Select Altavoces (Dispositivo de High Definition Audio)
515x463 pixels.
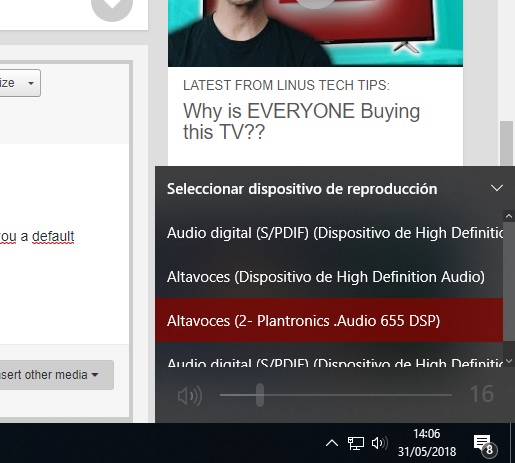[329, 276]
